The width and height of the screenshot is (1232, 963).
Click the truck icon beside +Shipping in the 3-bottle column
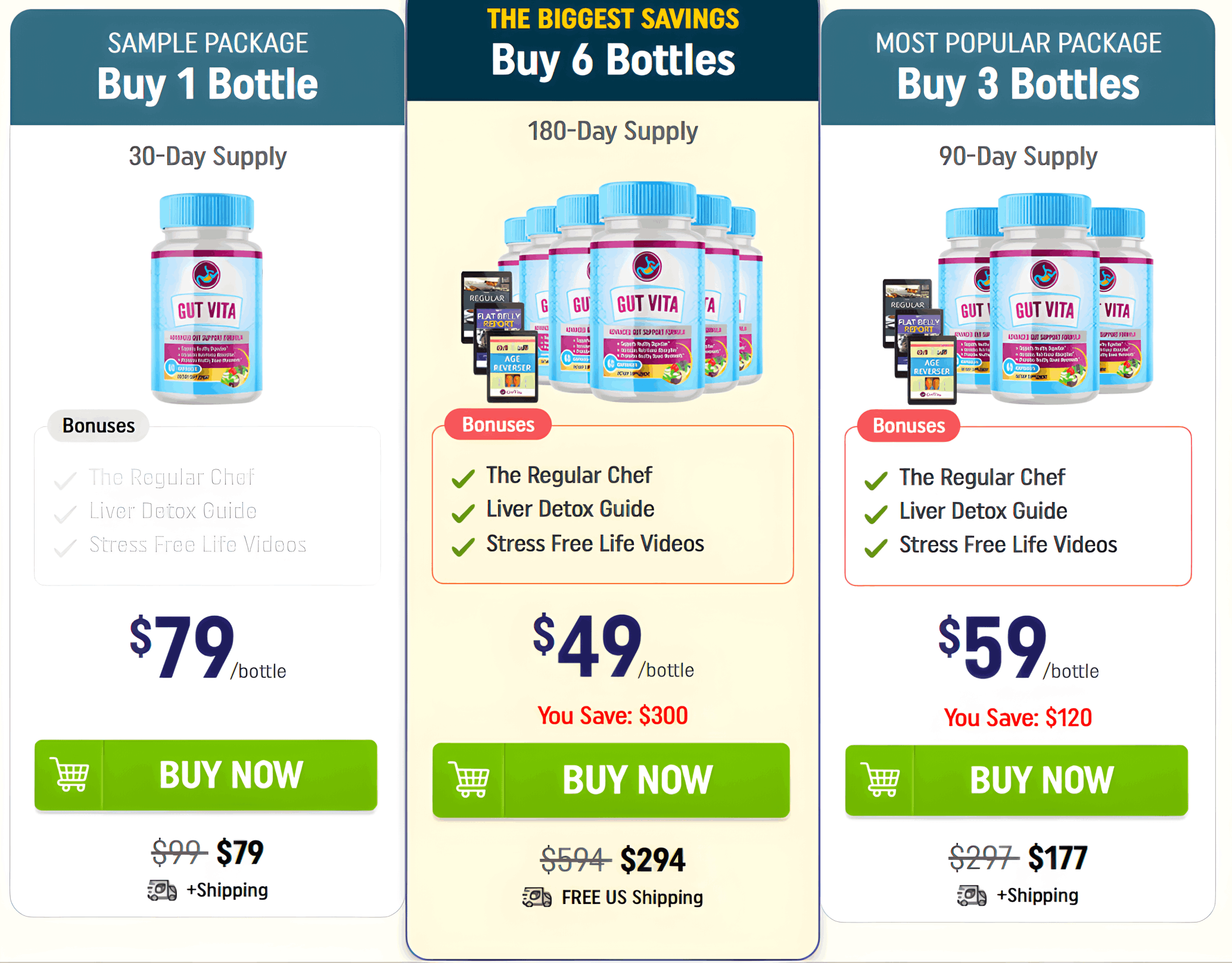pos(971,895)
